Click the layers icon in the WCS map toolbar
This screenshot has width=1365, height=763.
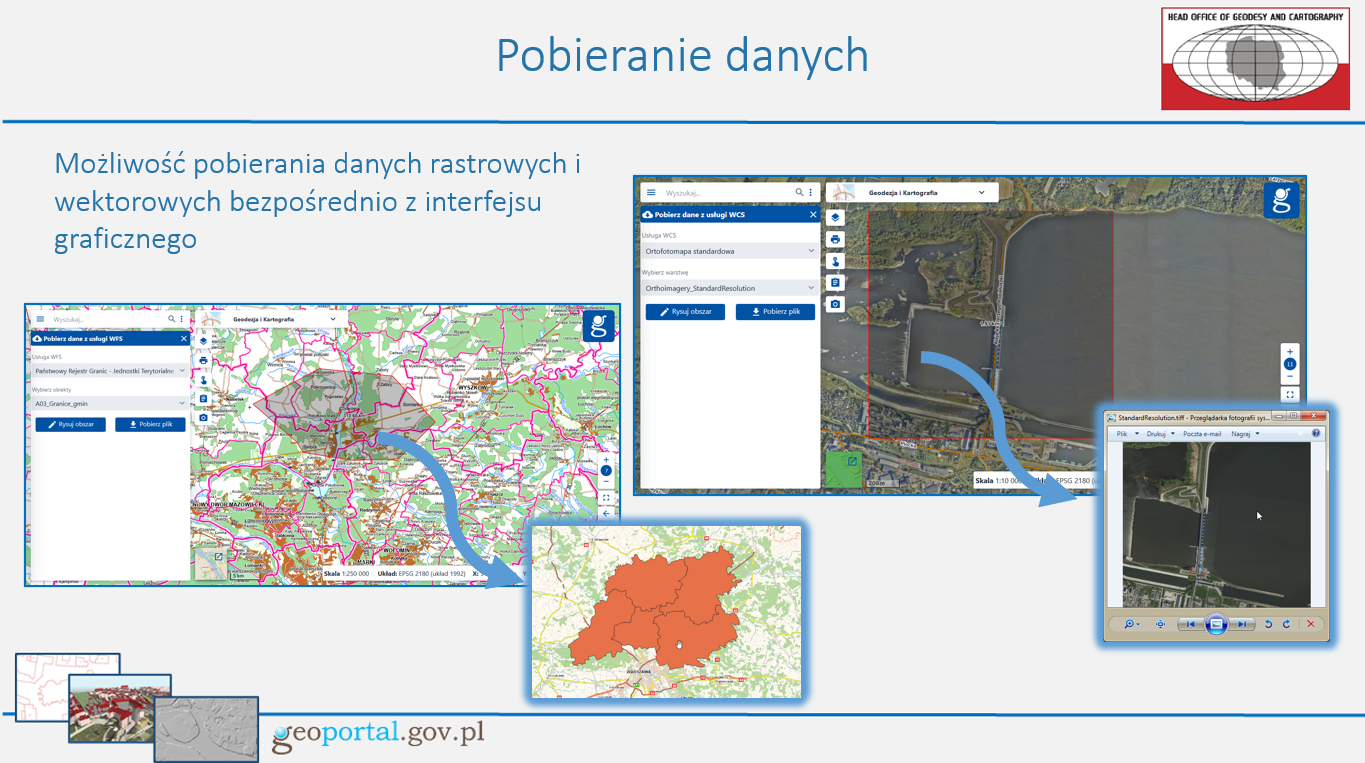pos(835,218)
